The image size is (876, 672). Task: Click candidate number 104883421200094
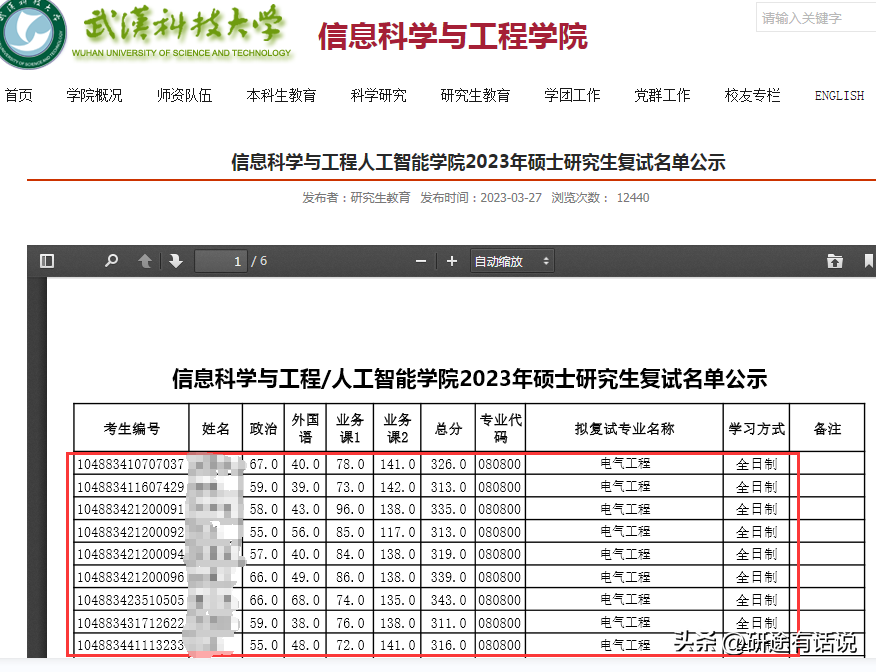coord(130,555)
